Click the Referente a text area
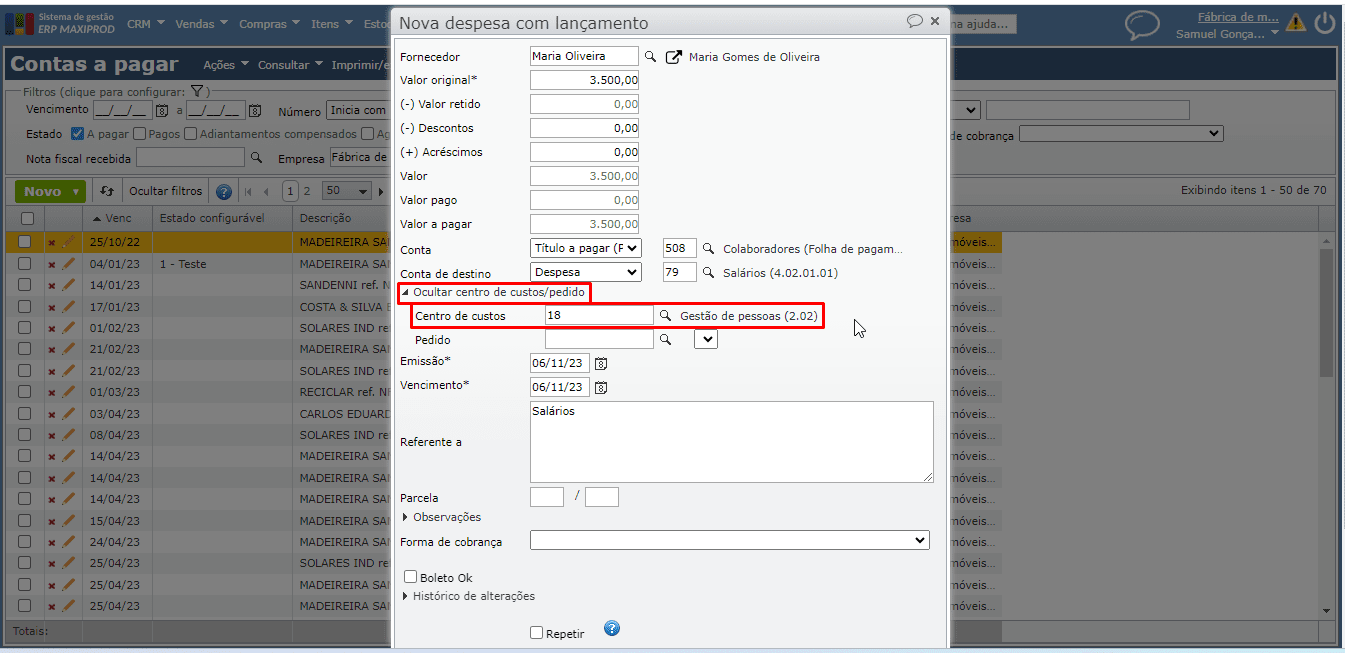The width and height of the screenshot is (1345, 653). click(731, 442)
